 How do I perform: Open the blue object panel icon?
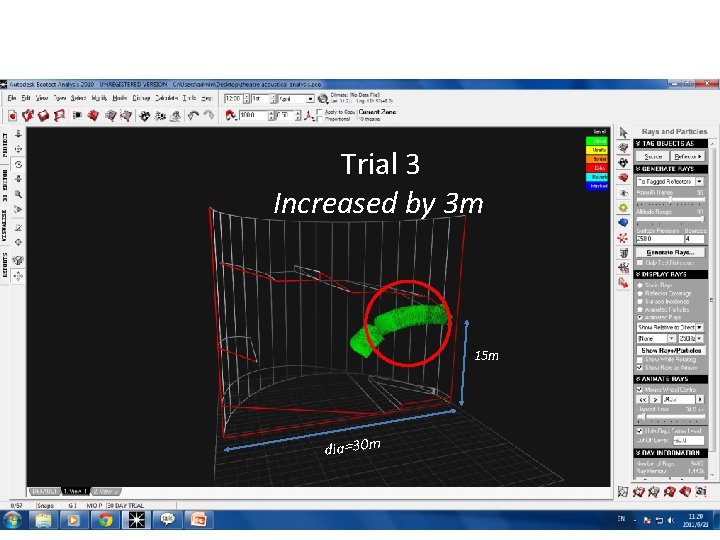click(623, 223)
